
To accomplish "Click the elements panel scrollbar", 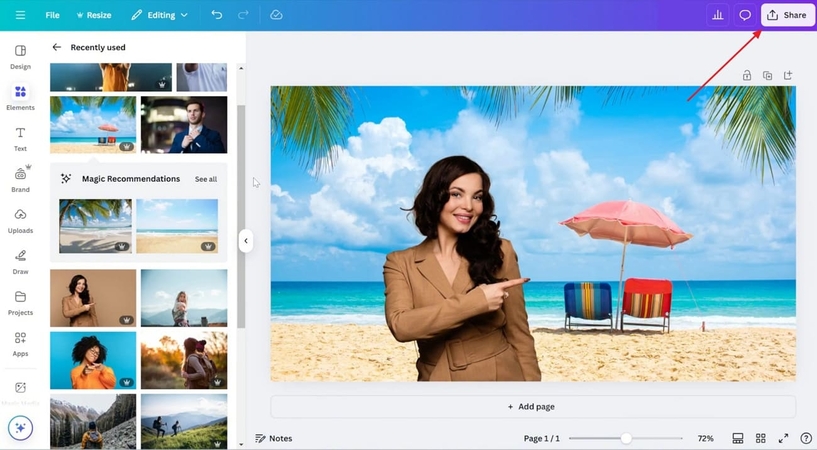I will point(241,216).
